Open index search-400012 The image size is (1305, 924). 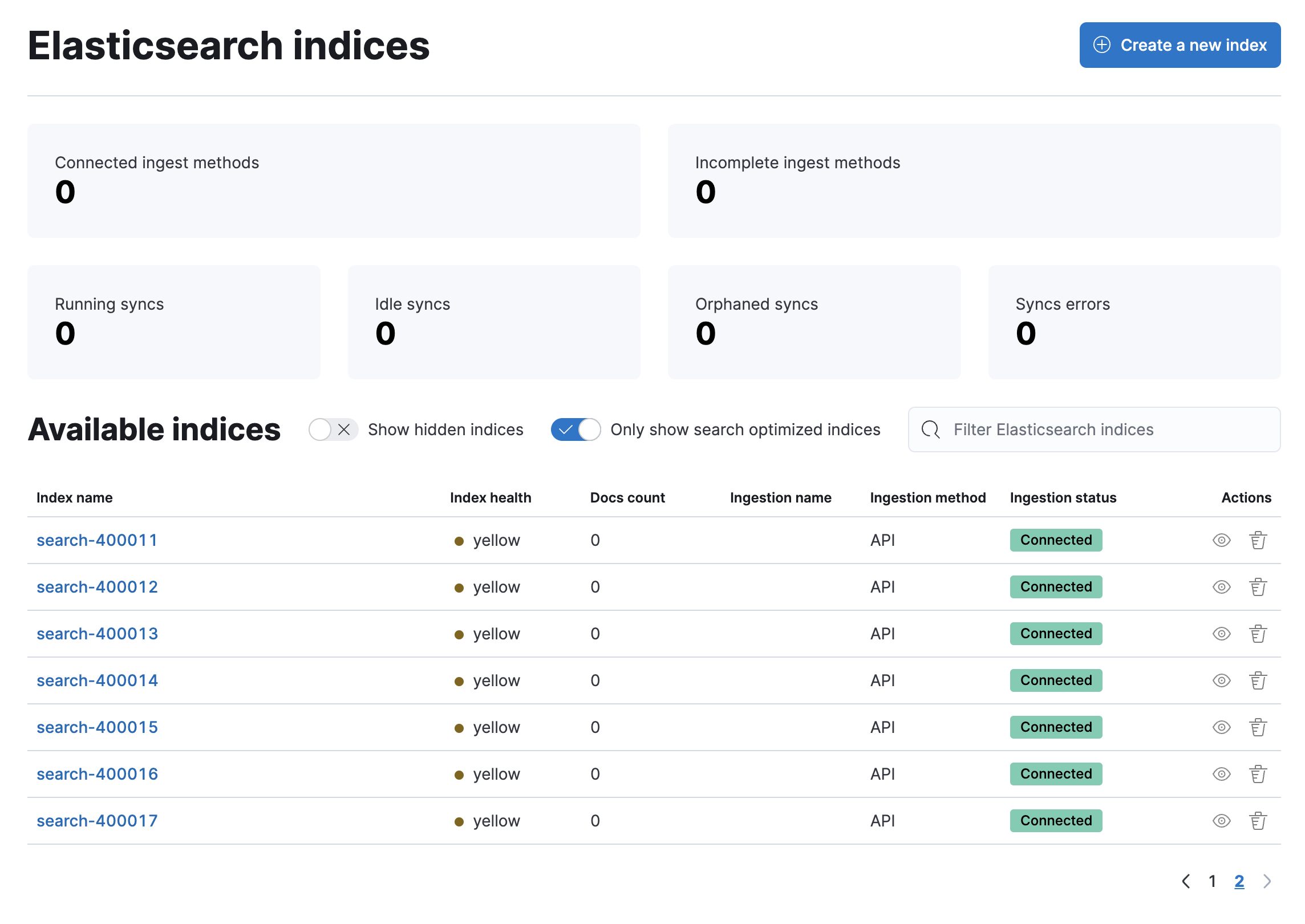coord(97,587)
